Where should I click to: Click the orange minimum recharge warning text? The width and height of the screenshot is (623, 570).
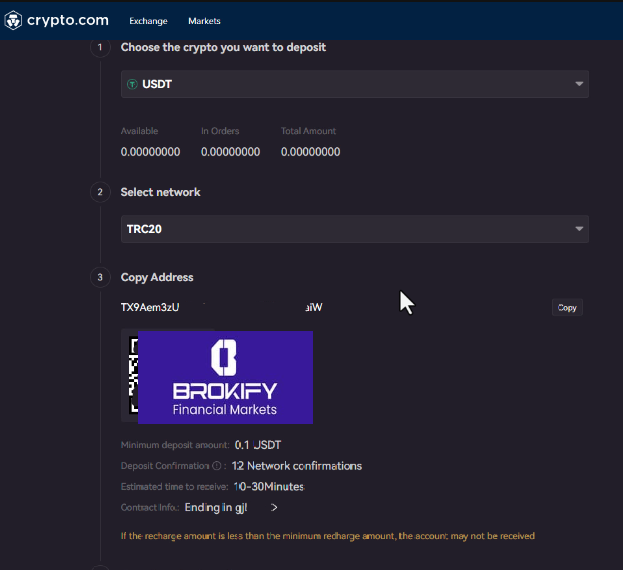(x=327, y=536)
